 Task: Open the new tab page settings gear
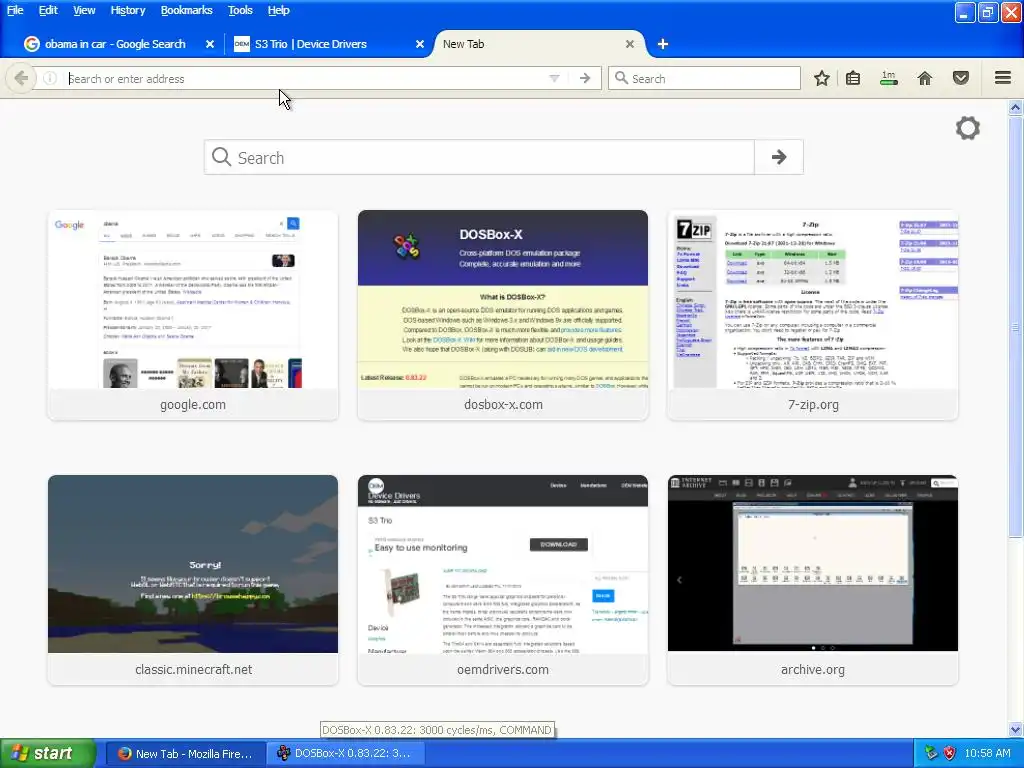(968, 128)
